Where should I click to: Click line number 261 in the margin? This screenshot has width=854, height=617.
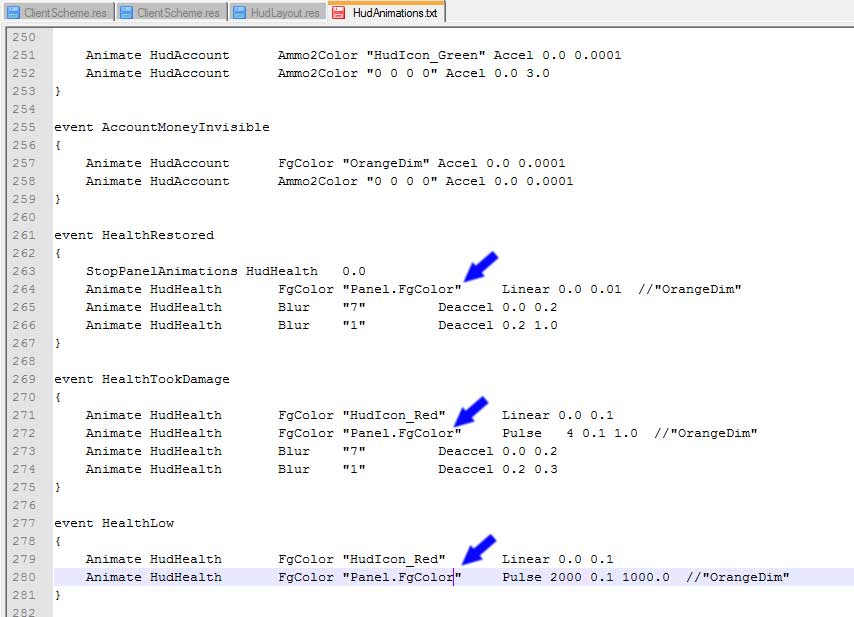point(22,235)
